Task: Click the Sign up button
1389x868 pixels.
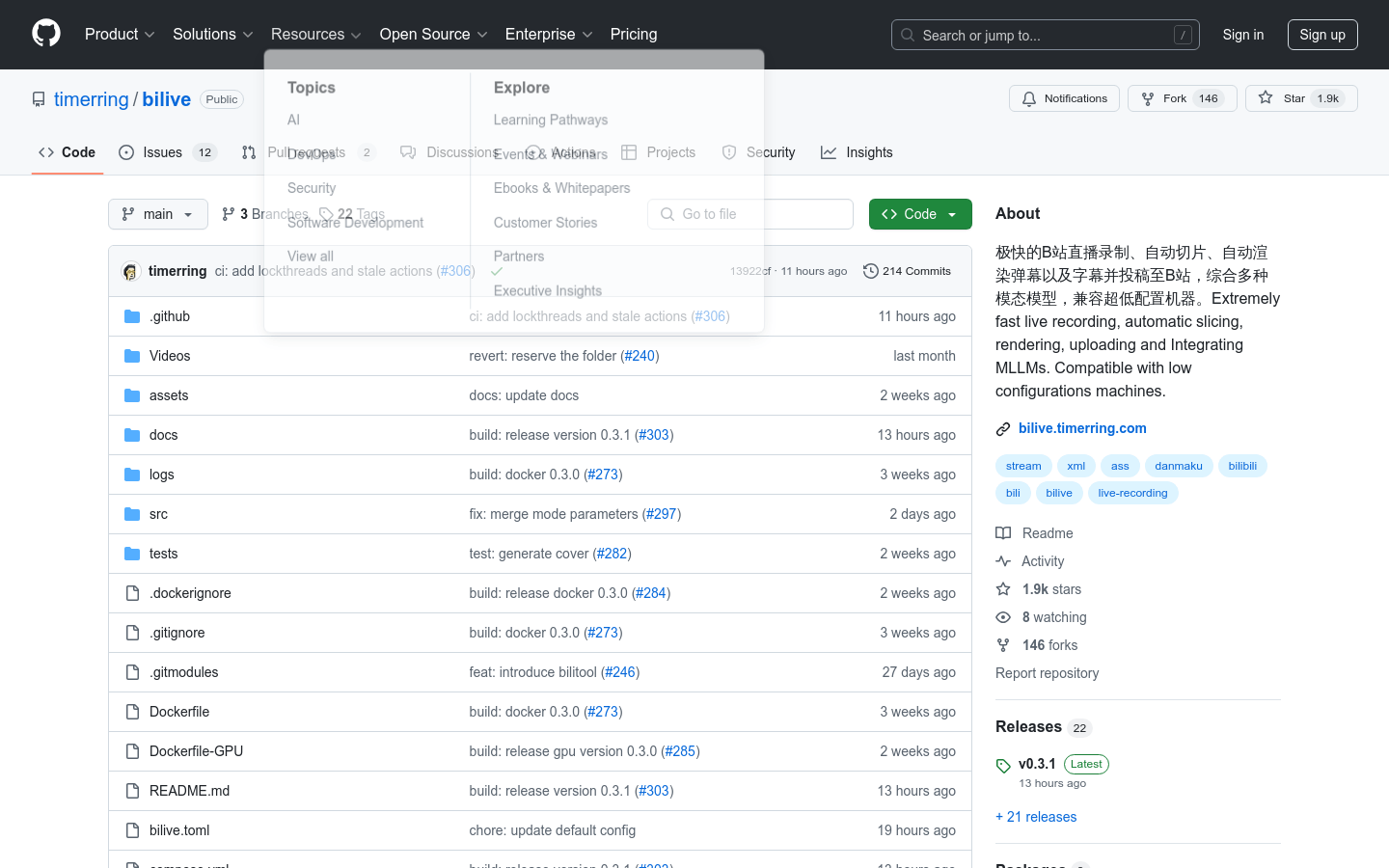Action: 1322,35
